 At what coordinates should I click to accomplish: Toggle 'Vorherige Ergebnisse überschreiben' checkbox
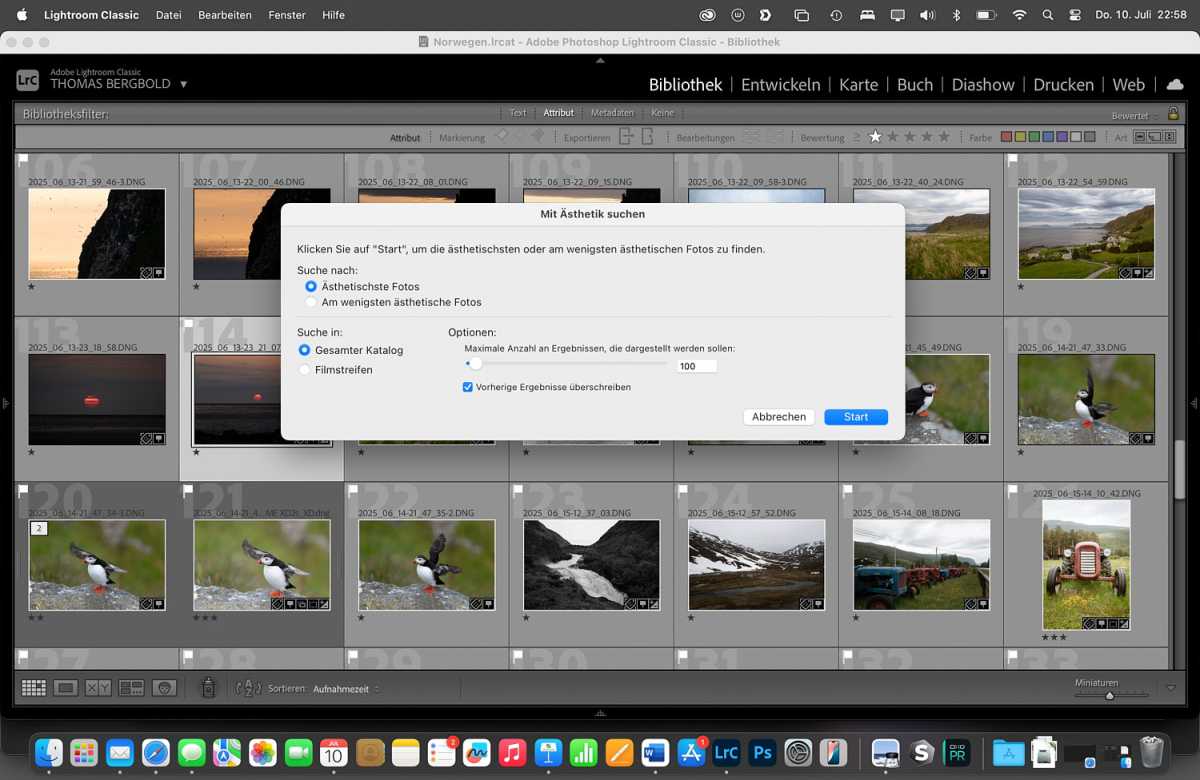point(468,387)
